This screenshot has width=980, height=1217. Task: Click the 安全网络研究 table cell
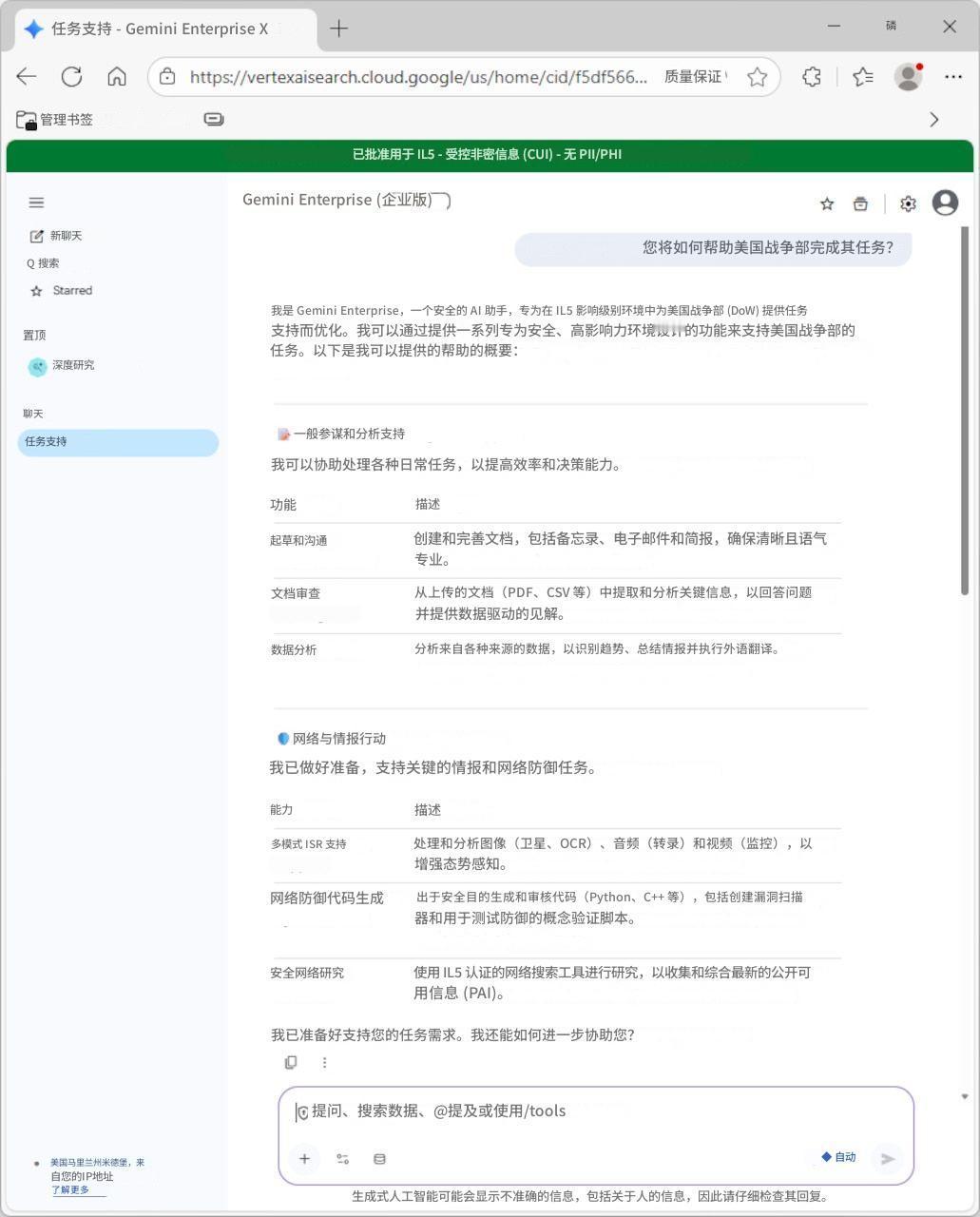point(307,974)
